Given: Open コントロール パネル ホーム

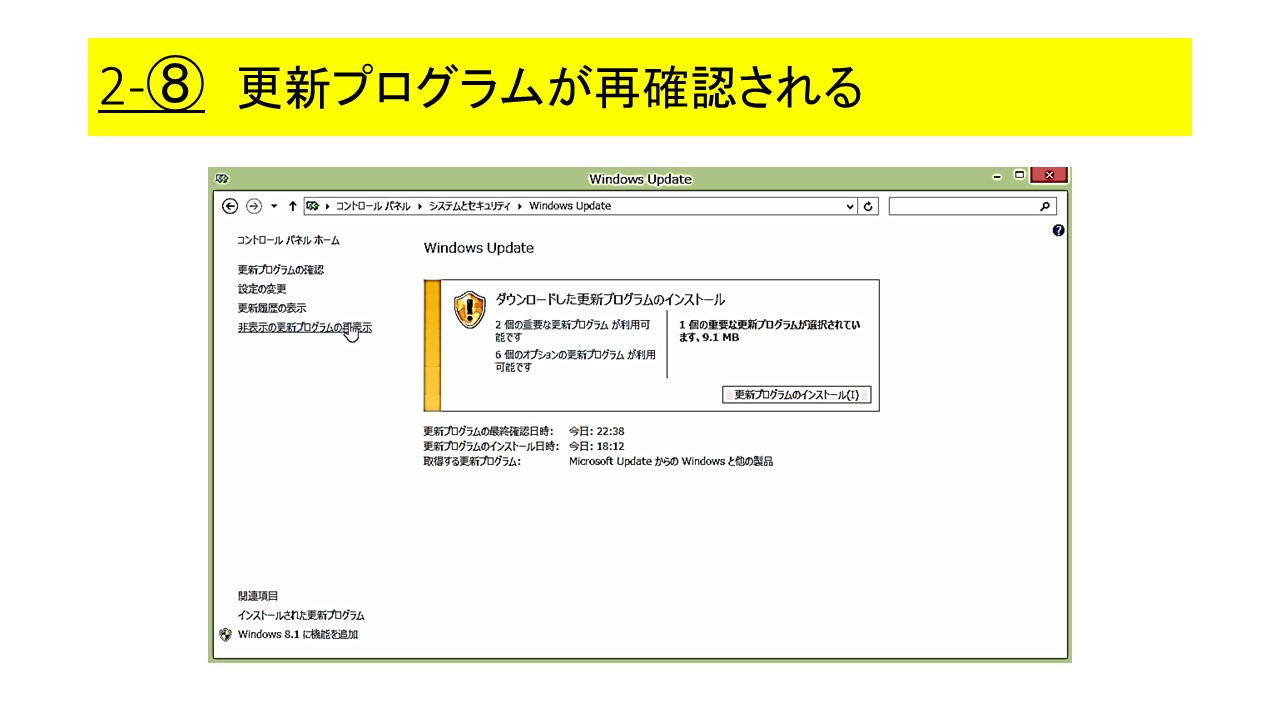Looking at the screenshot, I should point(288,241).
